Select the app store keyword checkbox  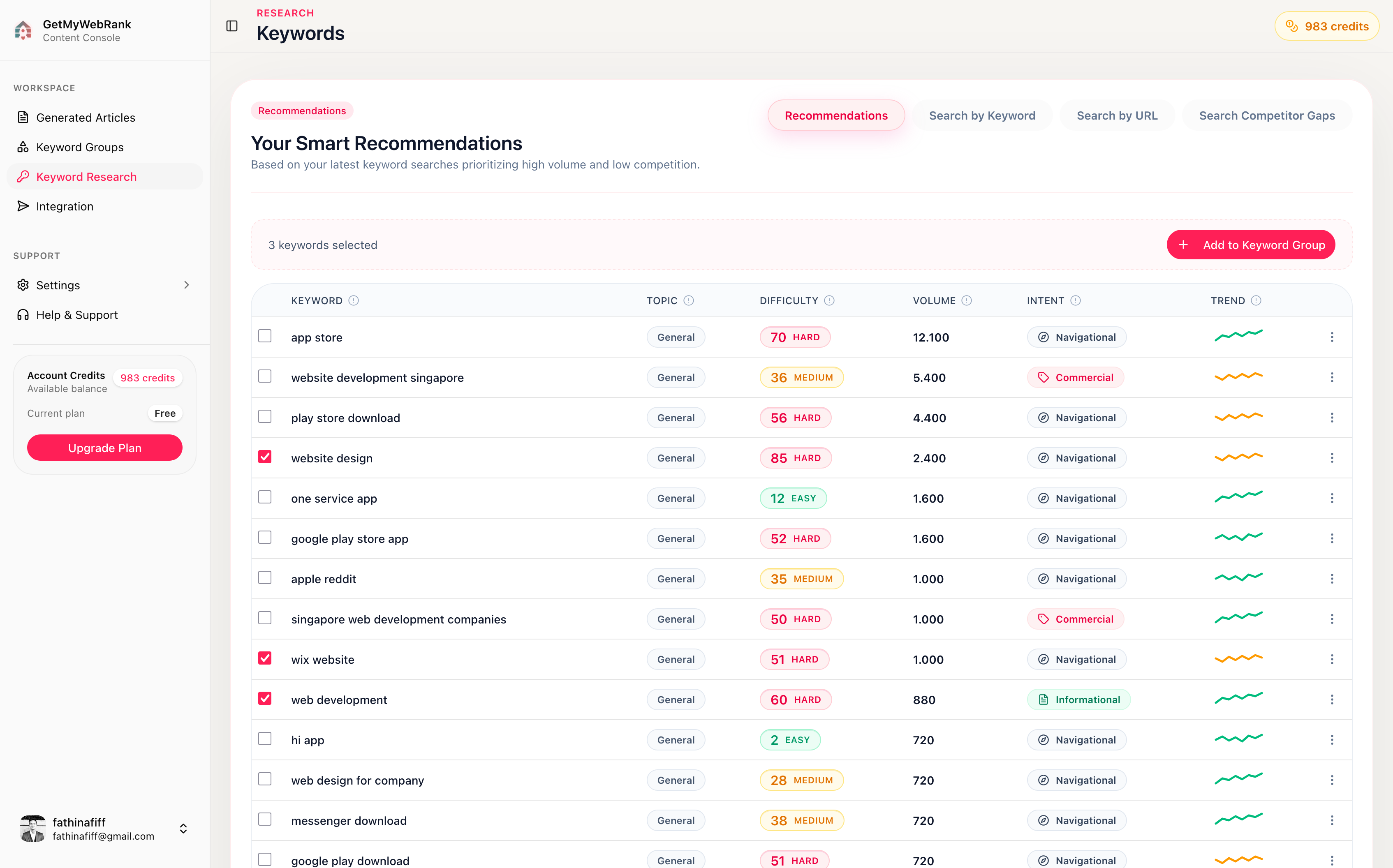coord(265,336)
